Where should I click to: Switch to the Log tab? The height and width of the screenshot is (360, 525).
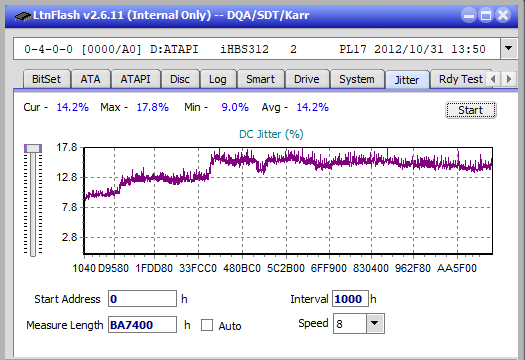click(x=218, y=79)
